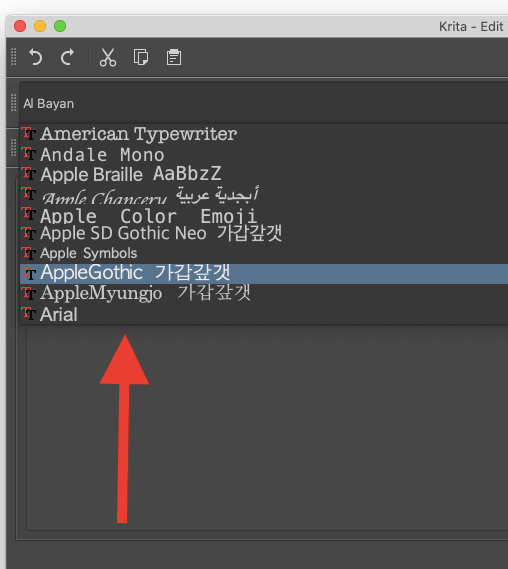Viewport: 508px width, 569px height.
Task: Choose Apple Color Emoji font
Action: 264,214
